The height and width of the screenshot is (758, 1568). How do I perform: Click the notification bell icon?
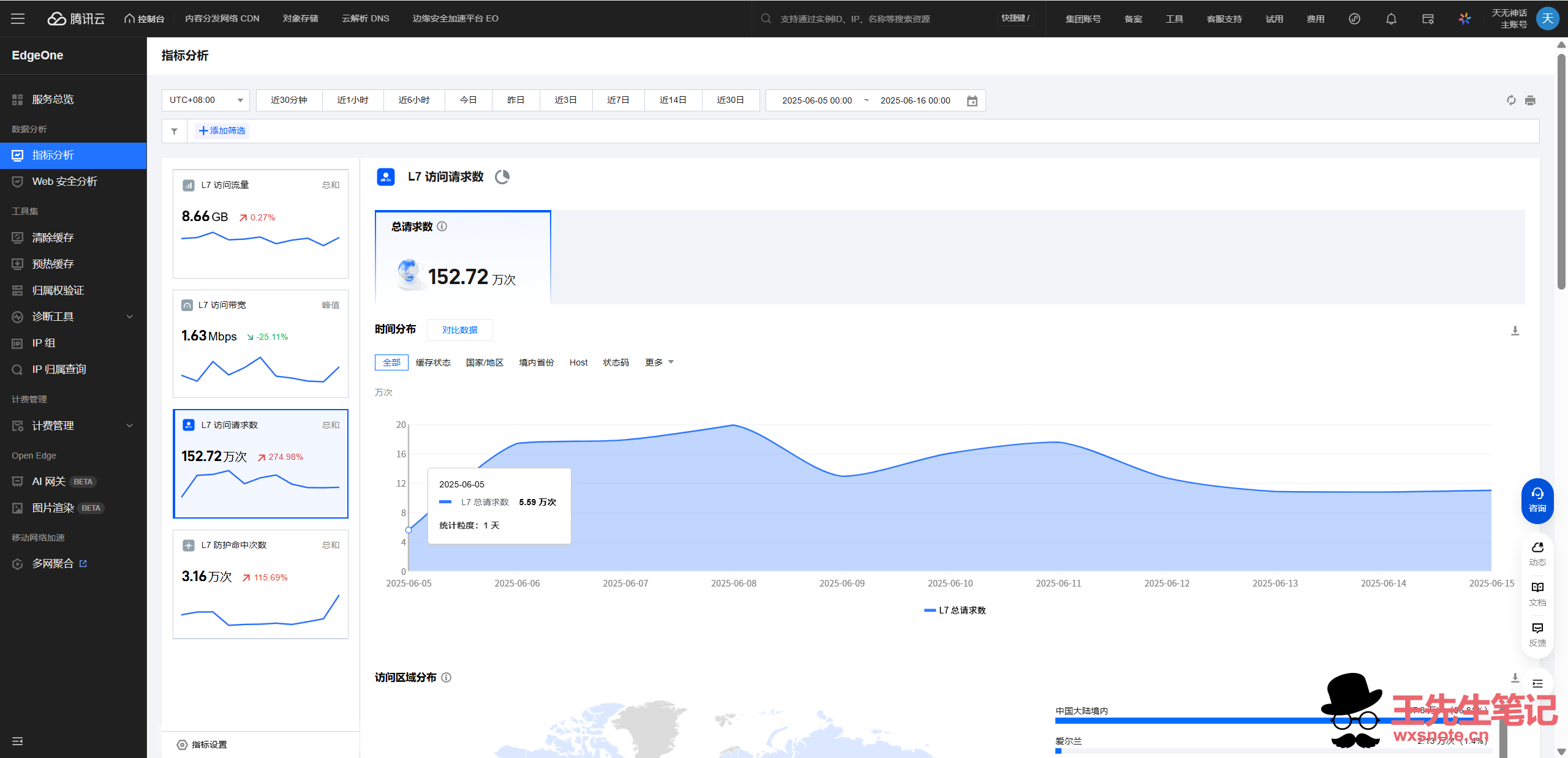pyautogui.click(x=1391, y=19)
